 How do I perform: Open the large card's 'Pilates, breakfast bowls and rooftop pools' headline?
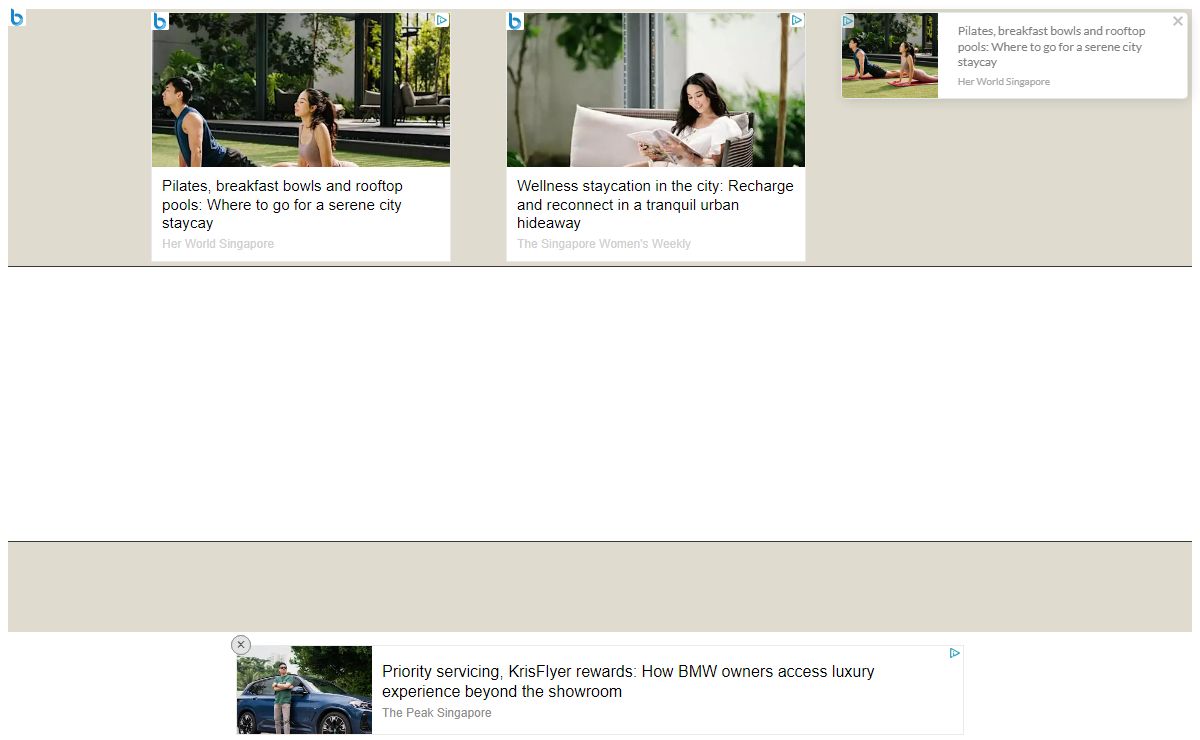point(282,205)
